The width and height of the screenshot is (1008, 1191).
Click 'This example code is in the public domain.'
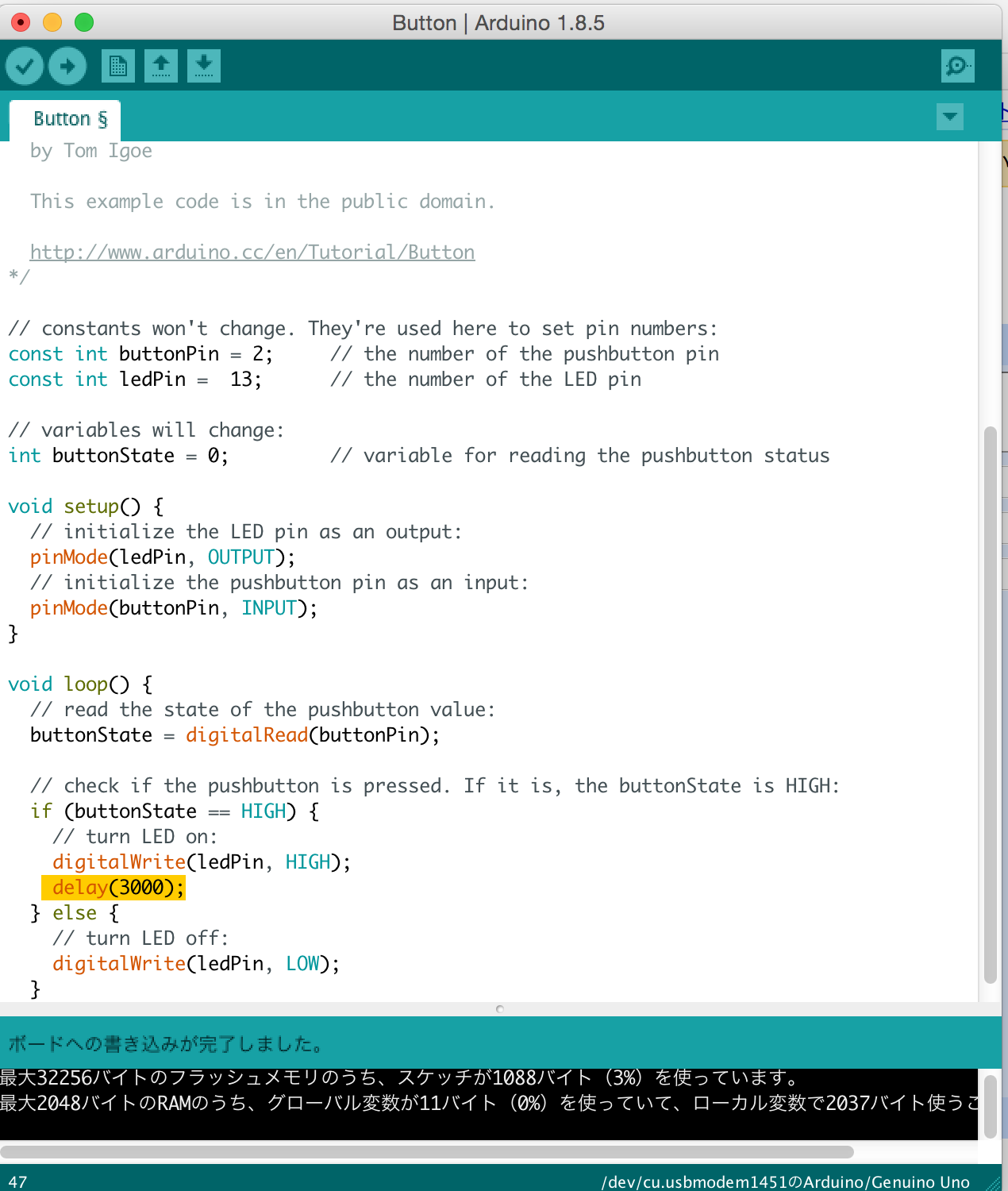pyautogui.click(x=263, y=202)
